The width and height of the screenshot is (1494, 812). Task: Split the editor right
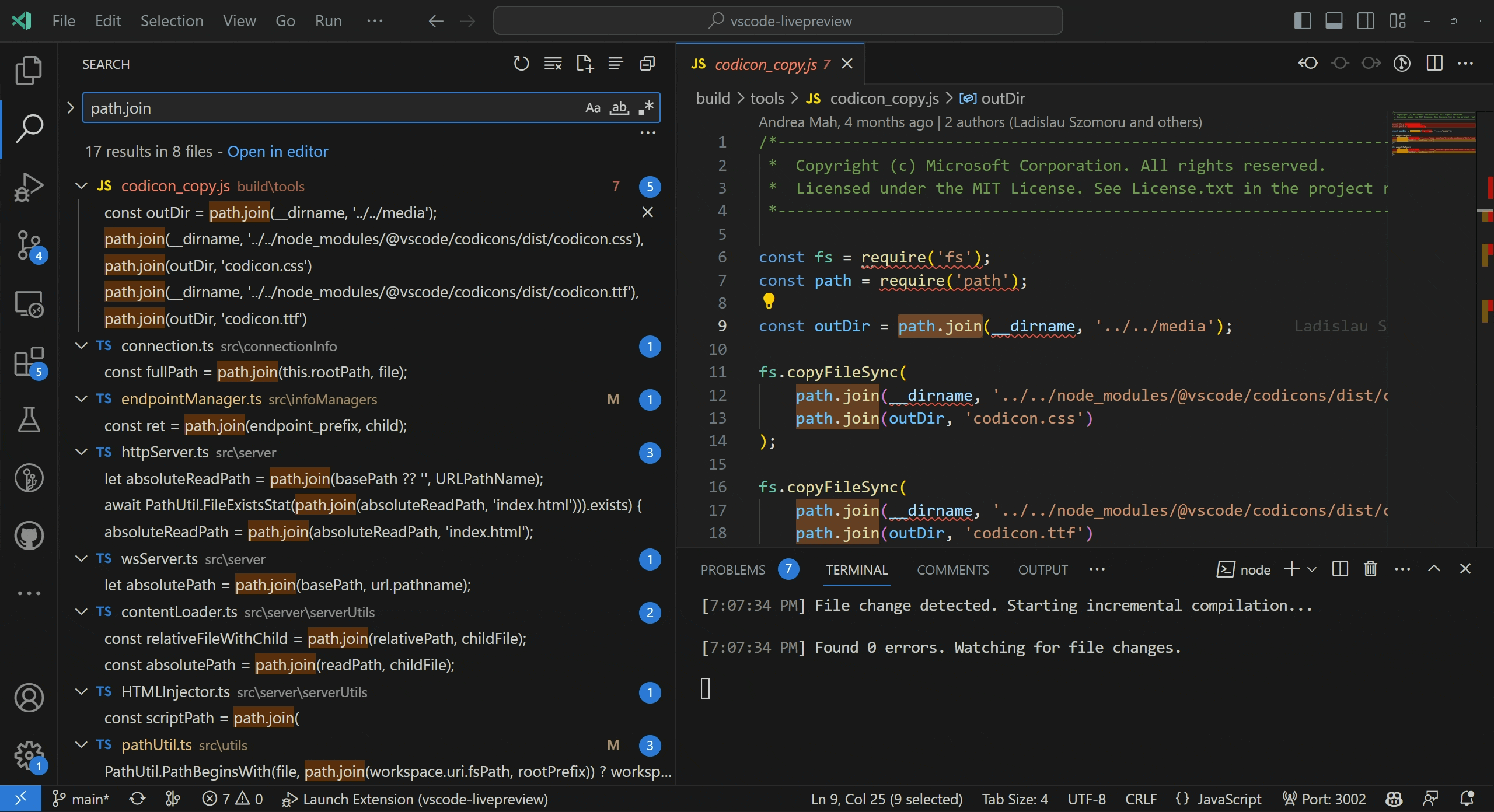1434,64
